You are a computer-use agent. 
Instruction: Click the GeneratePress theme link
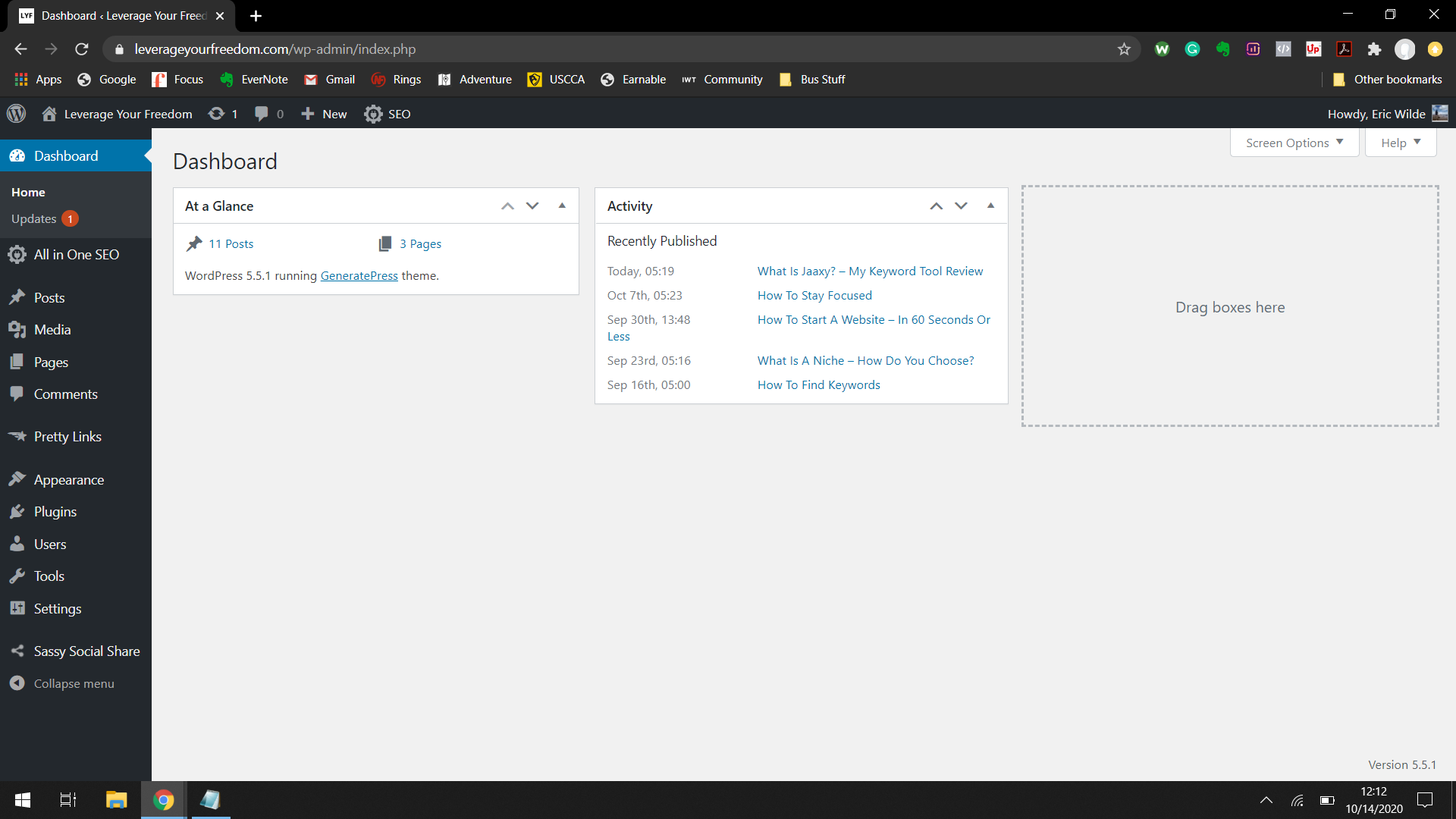(359, 275)
